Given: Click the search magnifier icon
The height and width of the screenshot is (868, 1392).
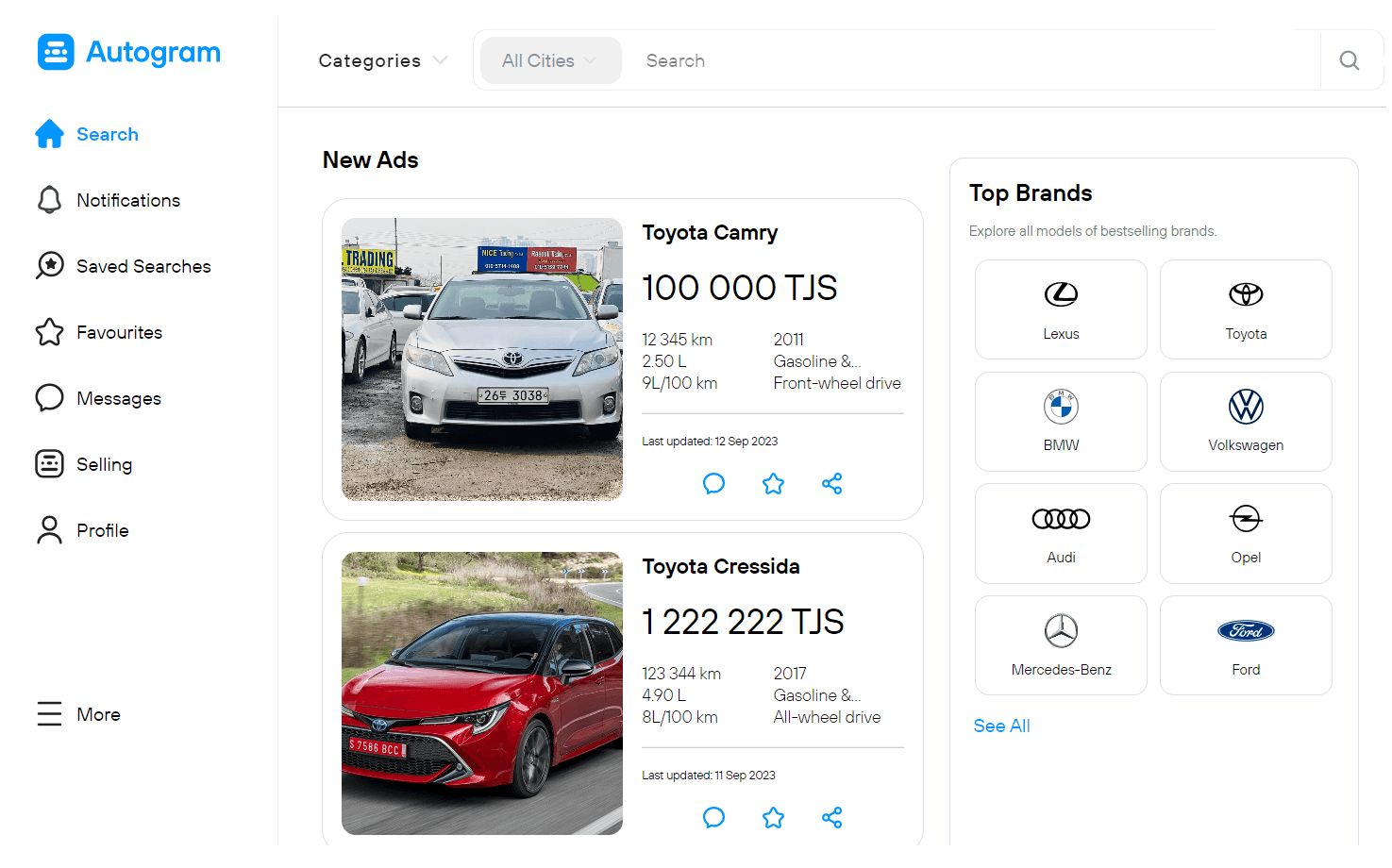Looking at the screenshot, I should 1349,59.
